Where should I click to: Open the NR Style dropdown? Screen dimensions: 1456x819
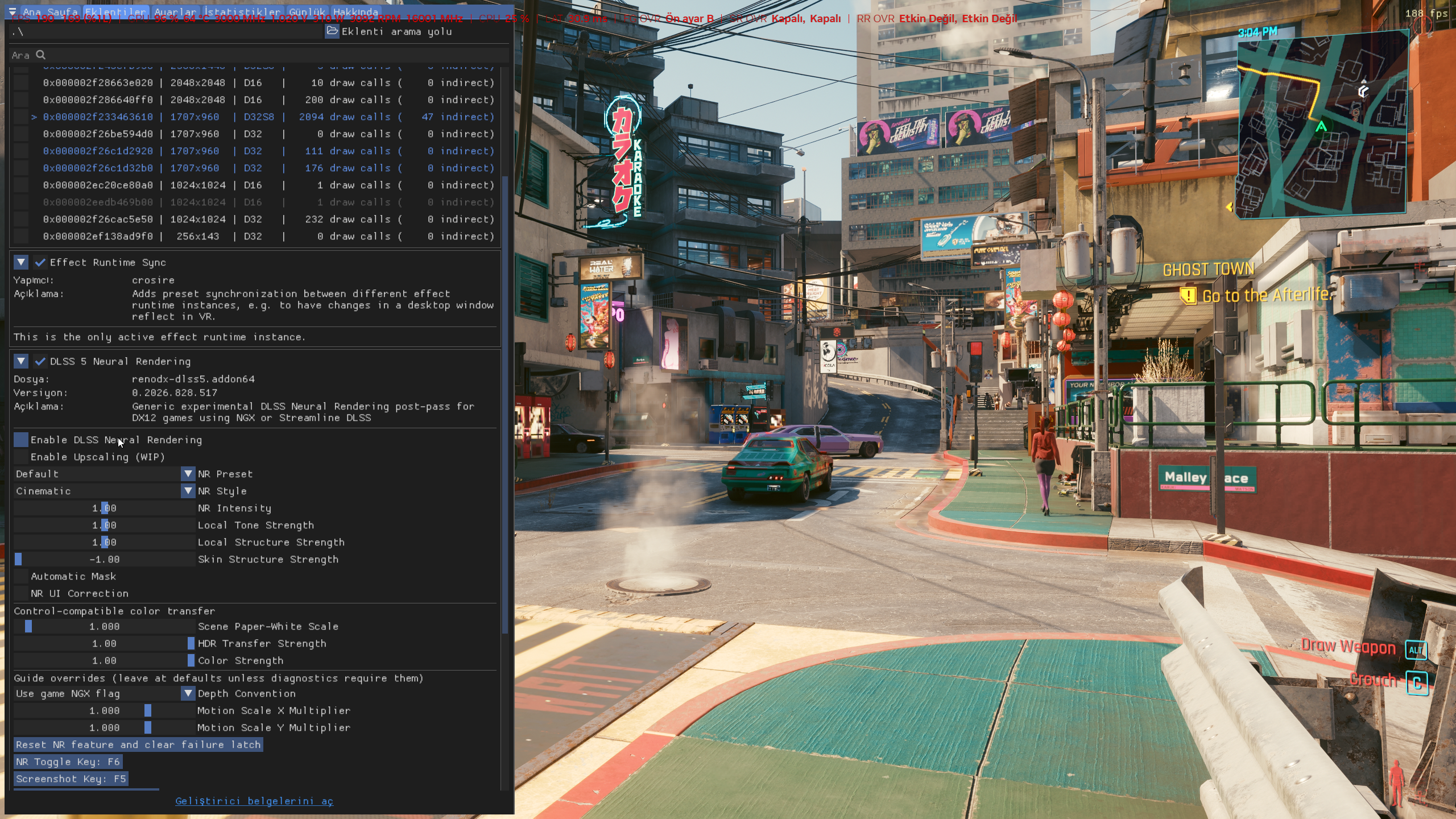(x=104, y=491)
